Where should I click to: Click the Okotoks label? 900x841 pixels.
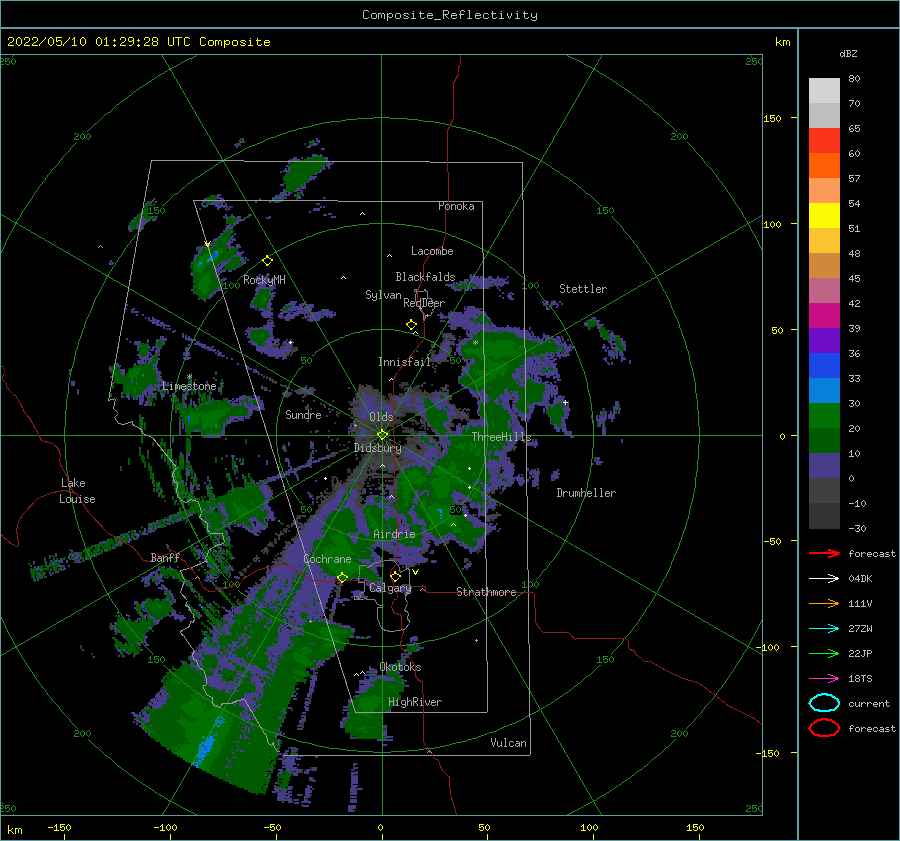click(x=400, y=667)
